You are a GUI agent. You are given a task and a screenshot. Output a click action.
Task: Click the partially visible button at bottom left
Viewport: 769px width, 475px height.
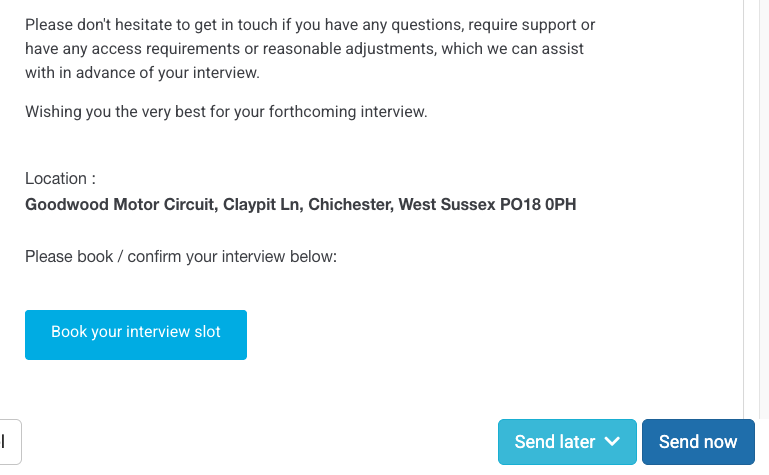coord(9,442)
